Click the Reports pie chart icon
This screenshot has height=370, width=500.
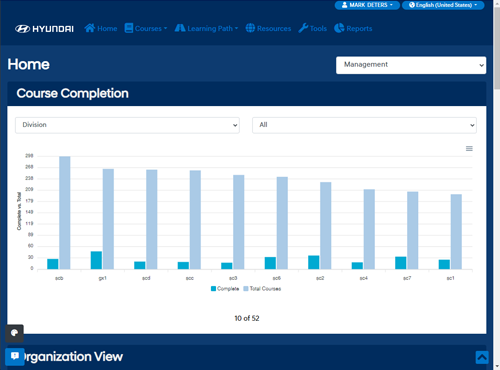coord(339,28)
